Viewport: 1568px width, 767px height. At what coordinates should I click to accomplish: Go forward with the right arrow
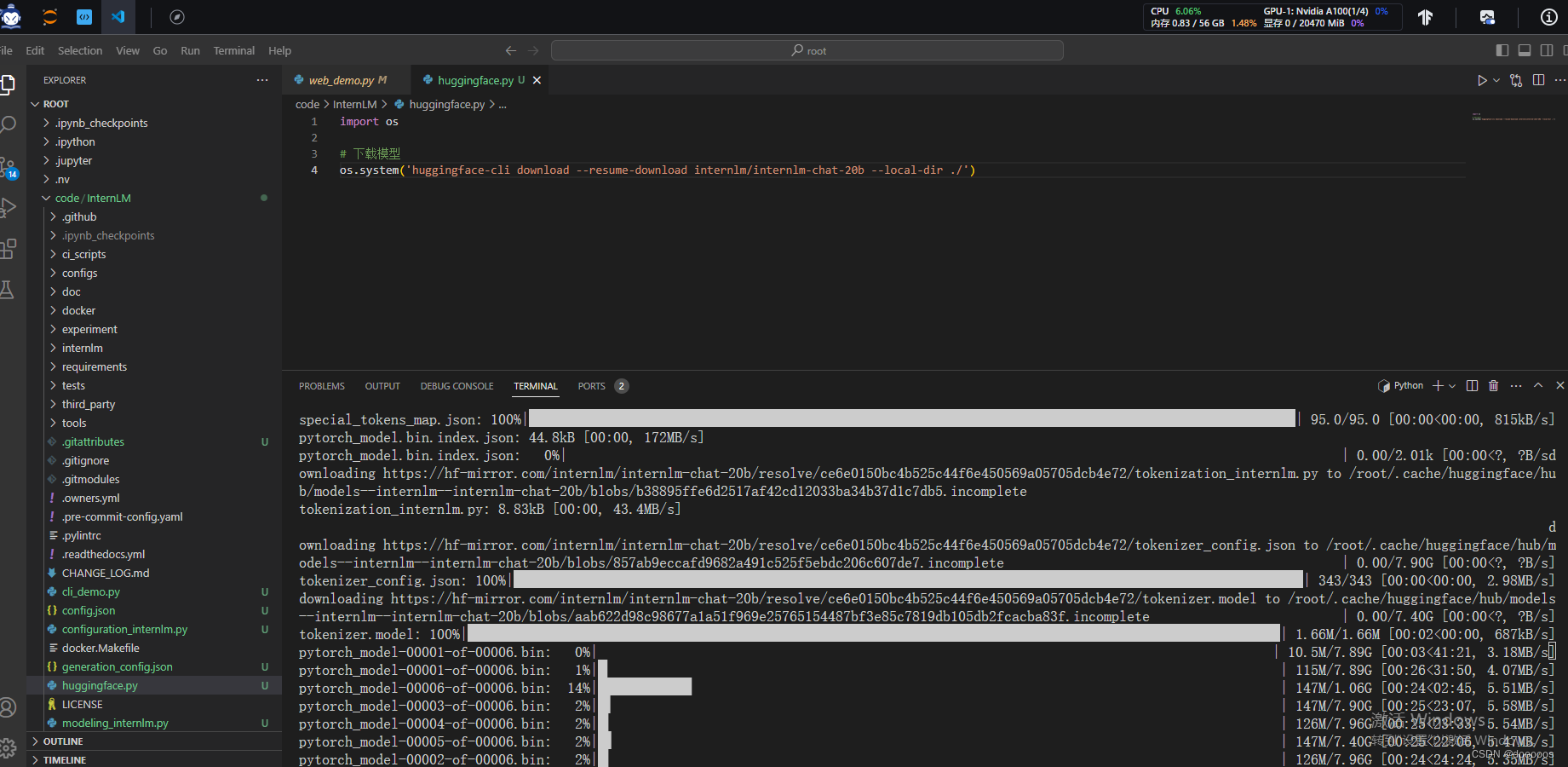(533, 51)
